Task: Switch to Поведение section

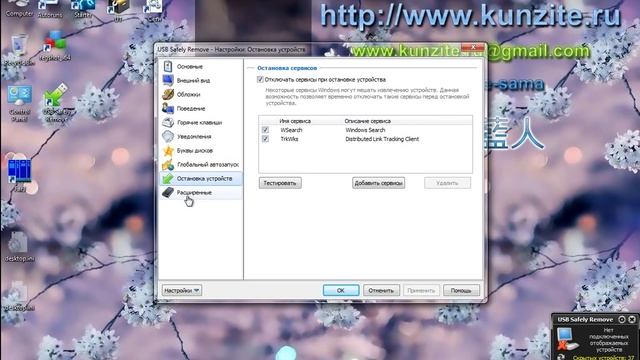Action: tap(191, 108)
